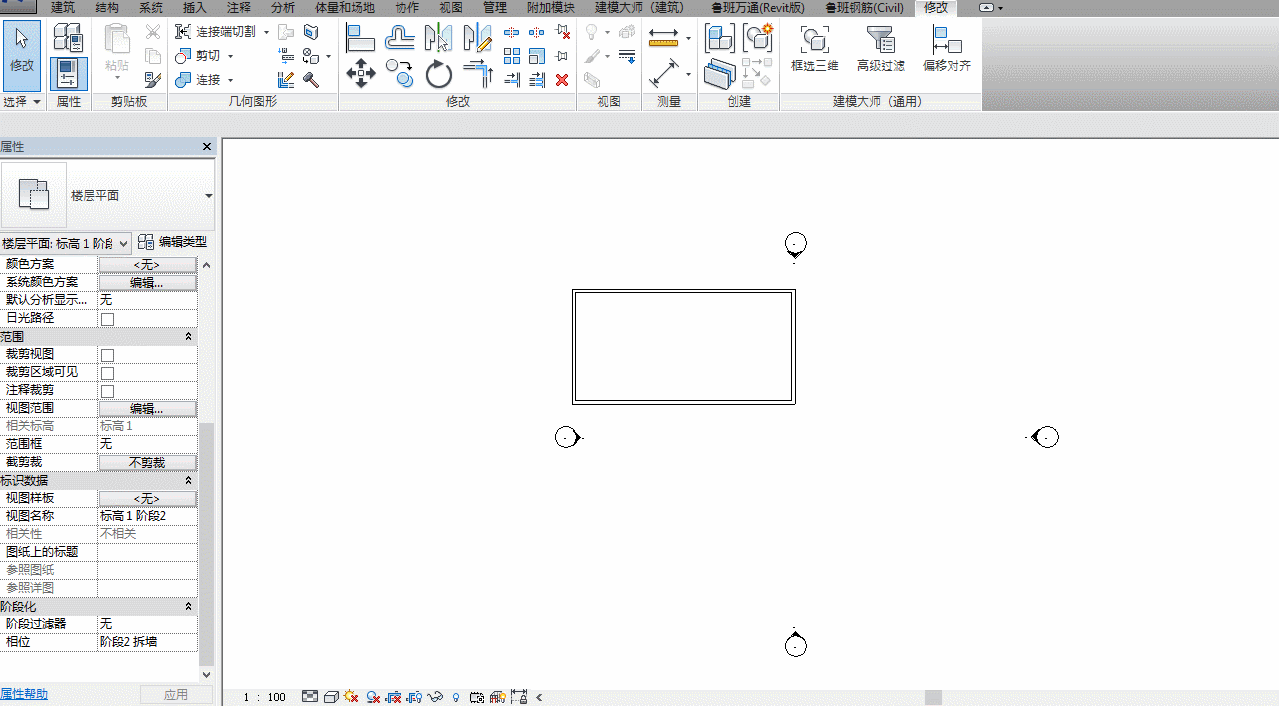Open the 属性帮助 link
Viewport: 1279px width, 706px height.
[x=24, y=694]
